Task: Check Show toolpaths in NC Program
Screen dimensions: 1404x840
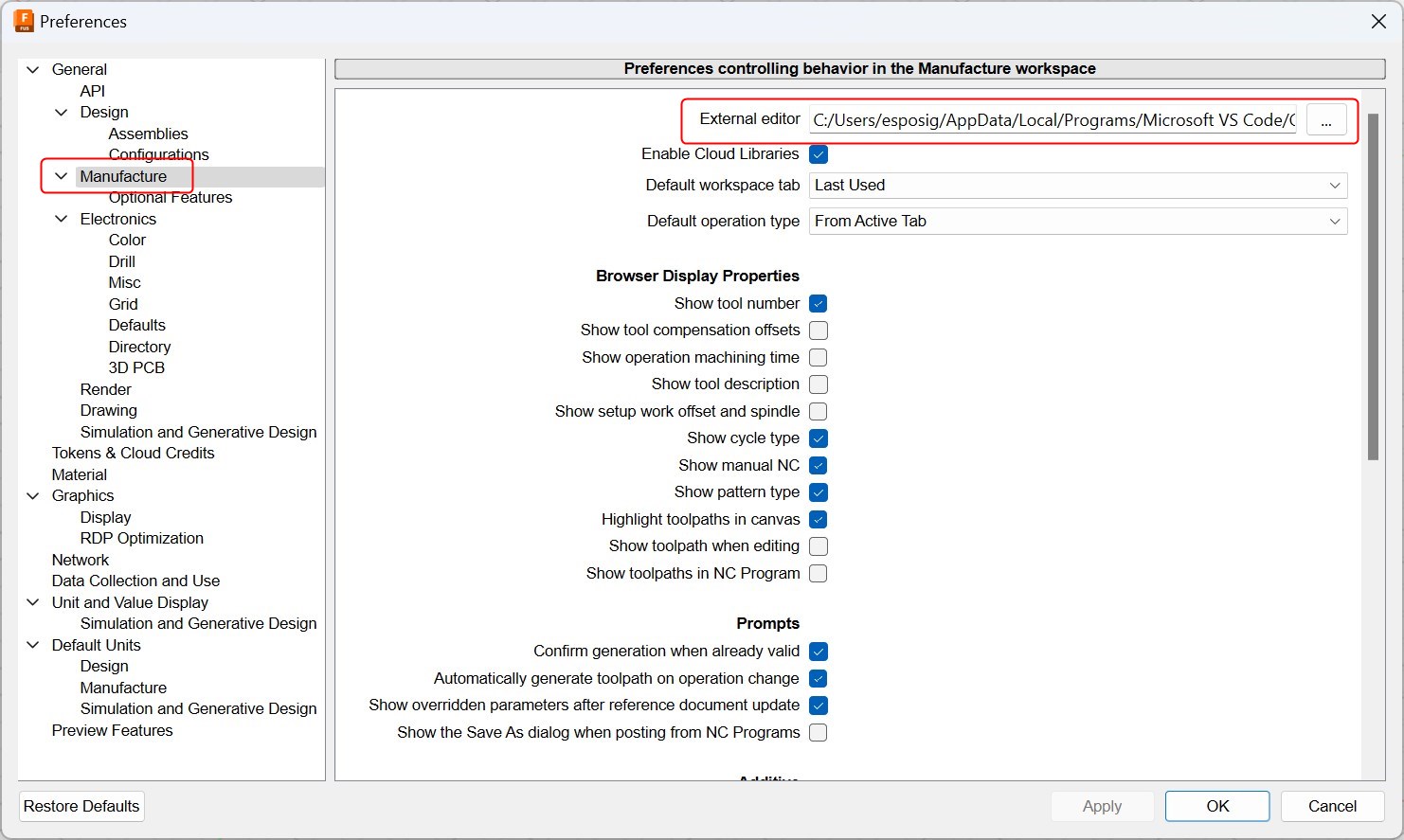Action: click(x=819, y=574)
